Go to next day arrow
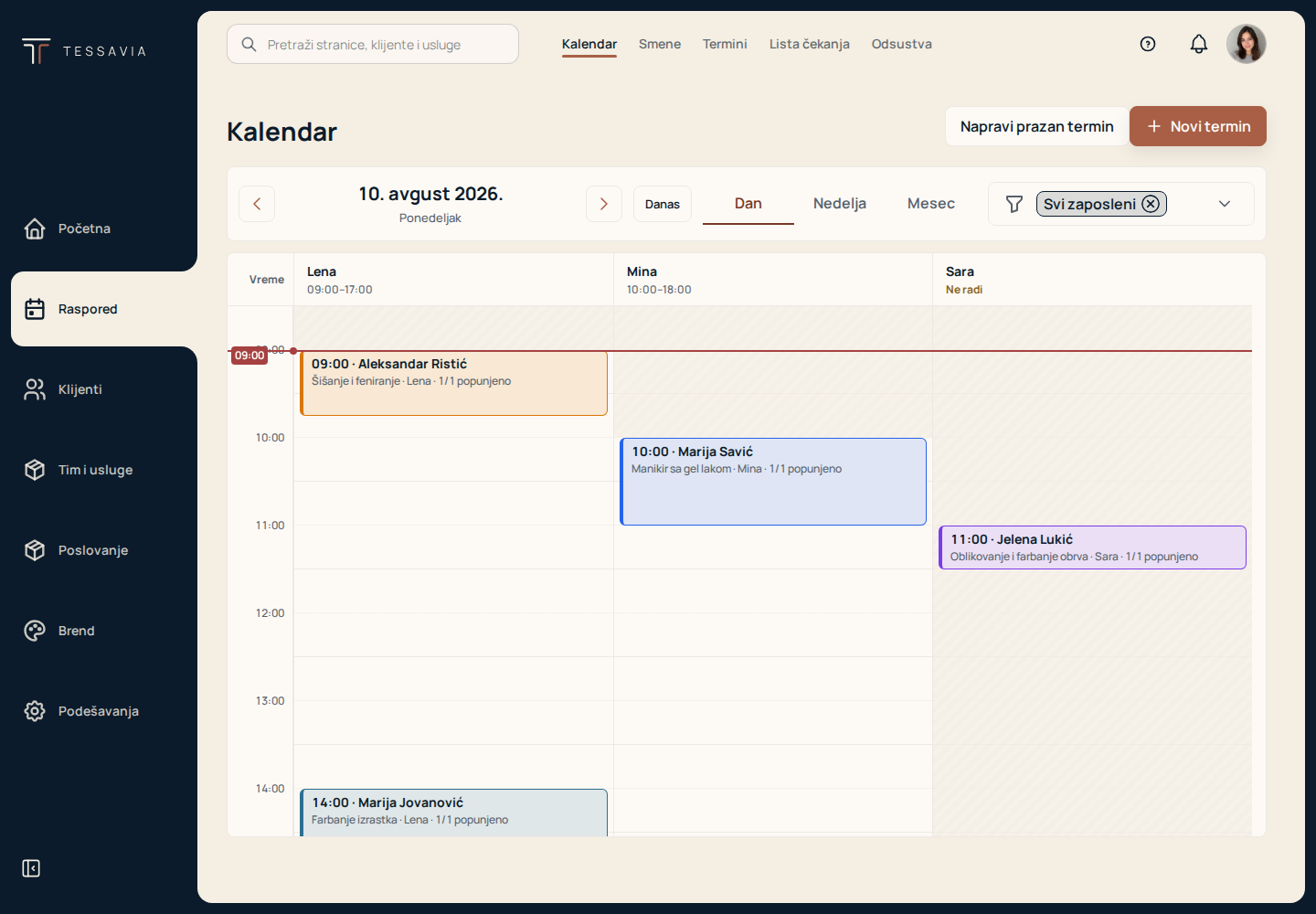The width and height of the screenshot is (1316, 914). pos(604,204)
